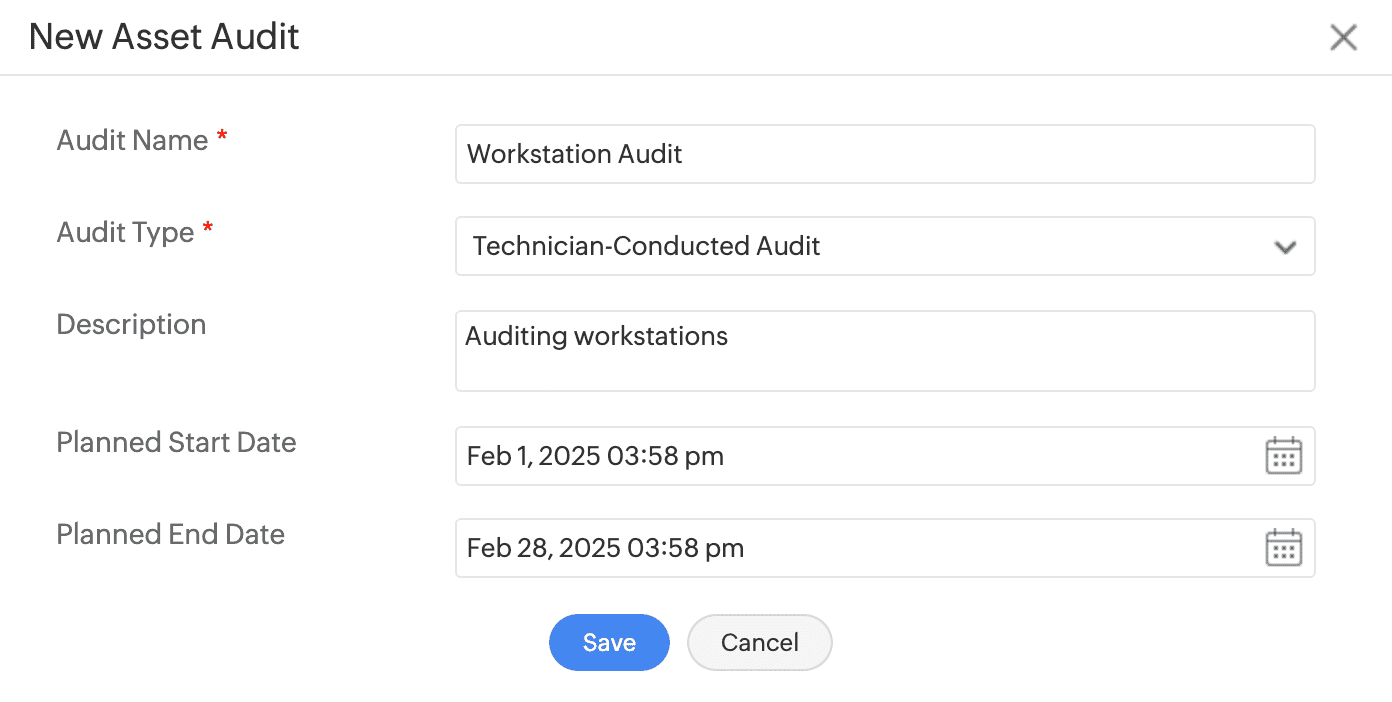Viewport: 1392px width, 702px height.
Task: Click the red asterisk beside Audit Name
Action: coord(222,139)
